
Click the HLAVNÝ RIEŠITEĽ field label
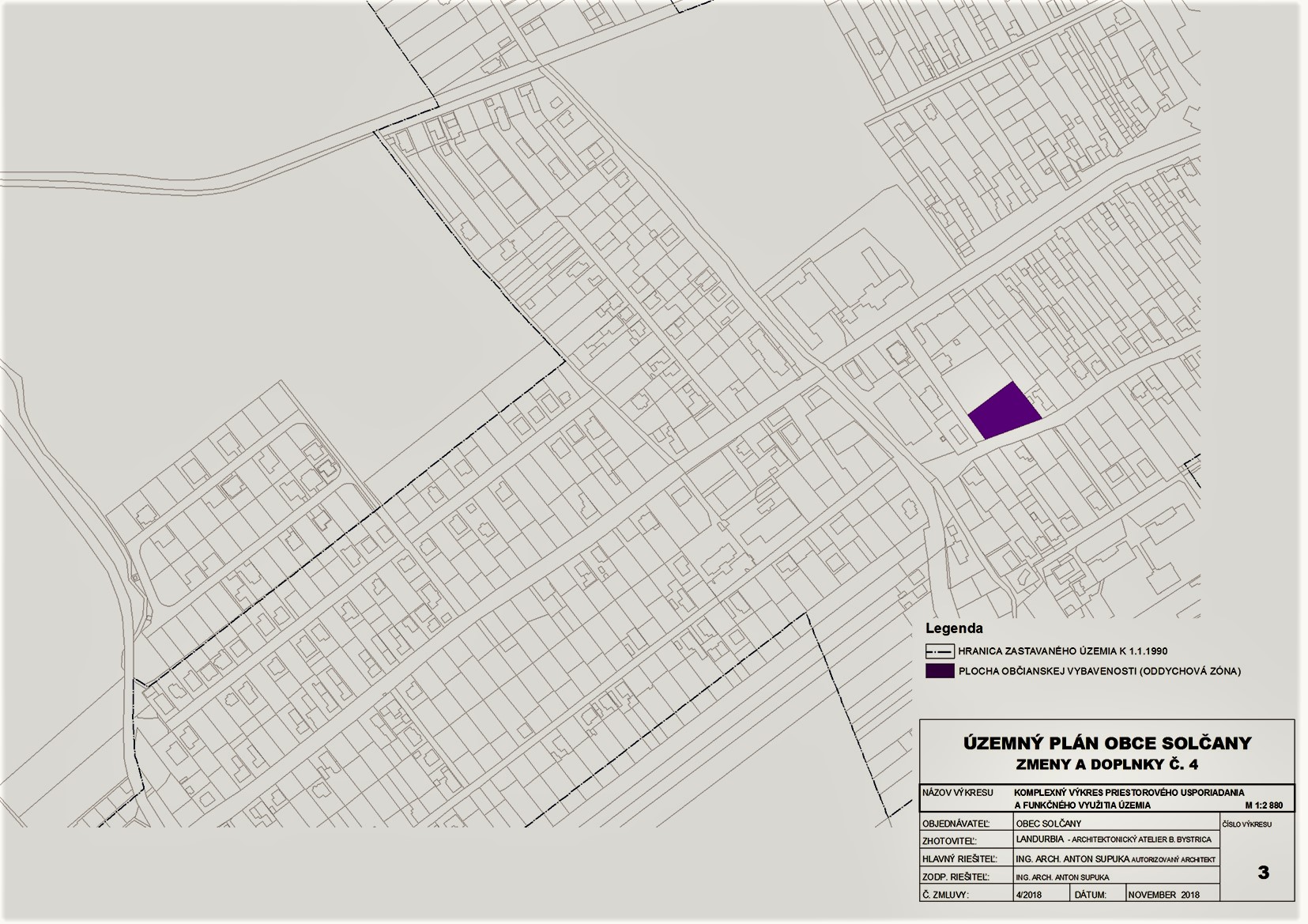(x=959, y=858)
